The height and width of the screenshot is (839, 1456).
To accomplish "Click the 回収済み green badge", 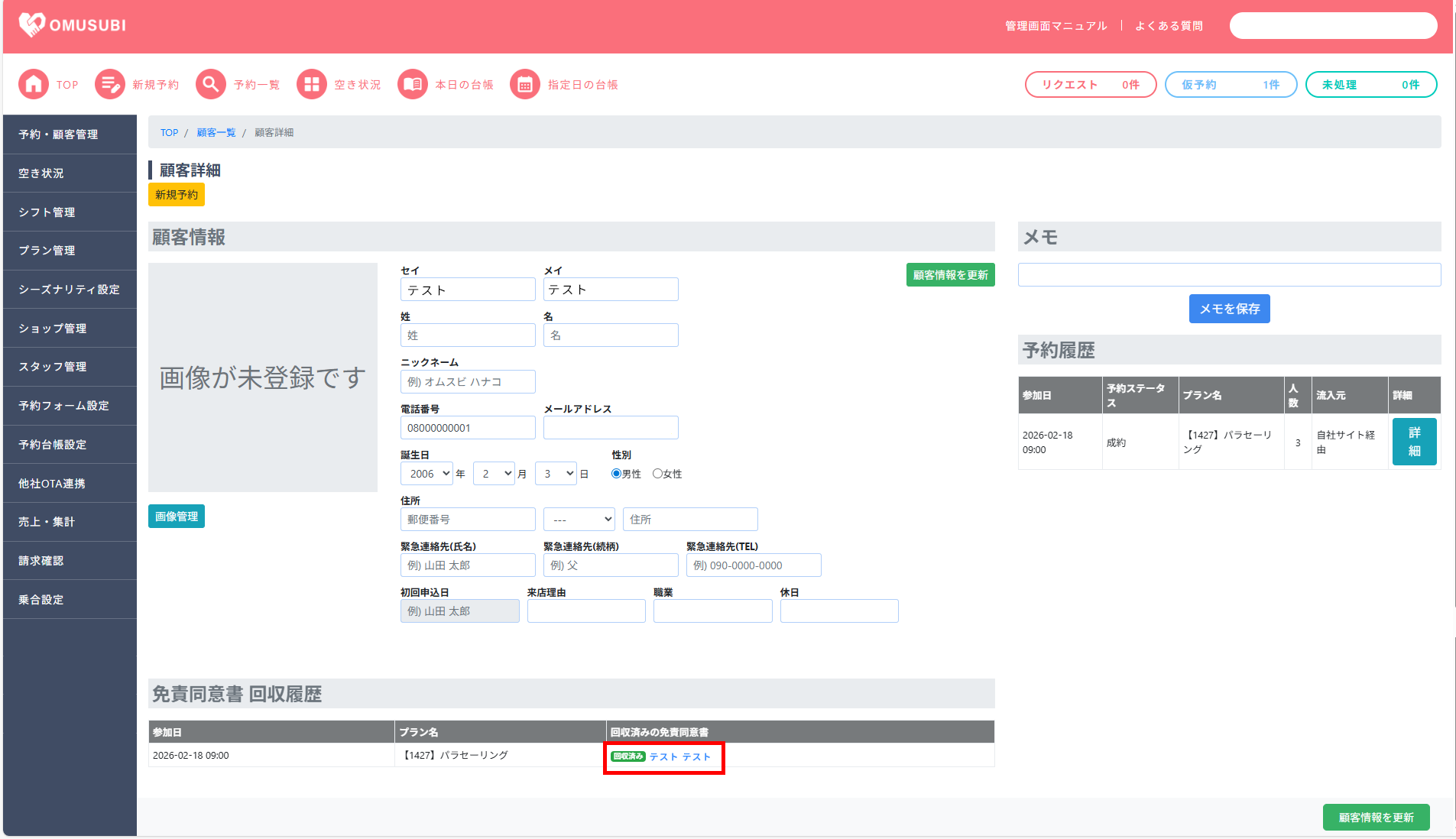I will (x=628, y=756).
